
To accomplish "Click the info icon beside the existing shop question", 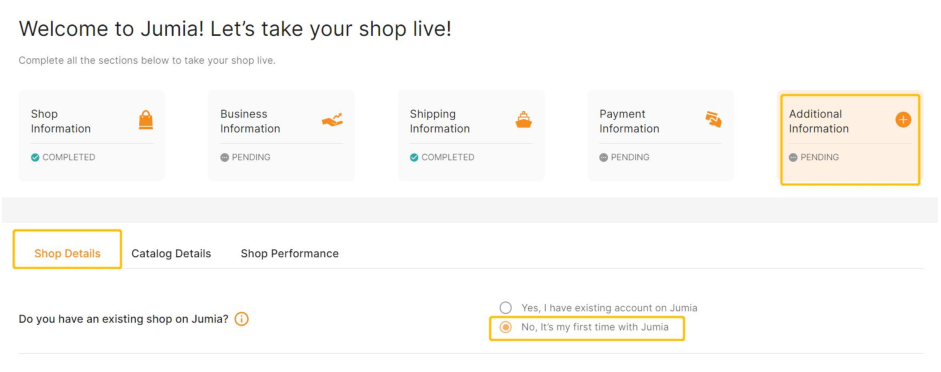I will tap(241, 319).
